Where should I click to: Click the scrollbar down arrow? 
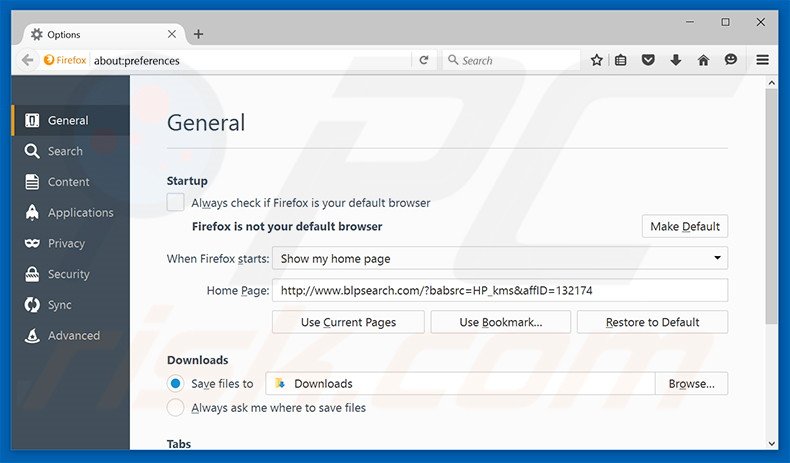pos(771,443)
